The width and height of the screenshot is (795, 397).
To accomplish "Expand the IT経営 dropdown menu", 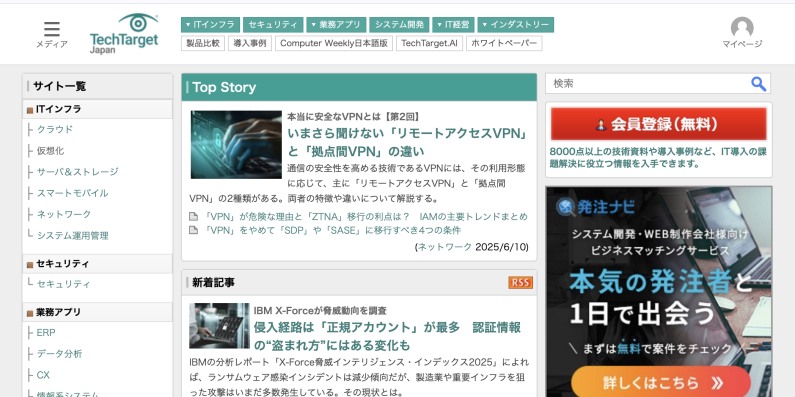I will [453, 25].
